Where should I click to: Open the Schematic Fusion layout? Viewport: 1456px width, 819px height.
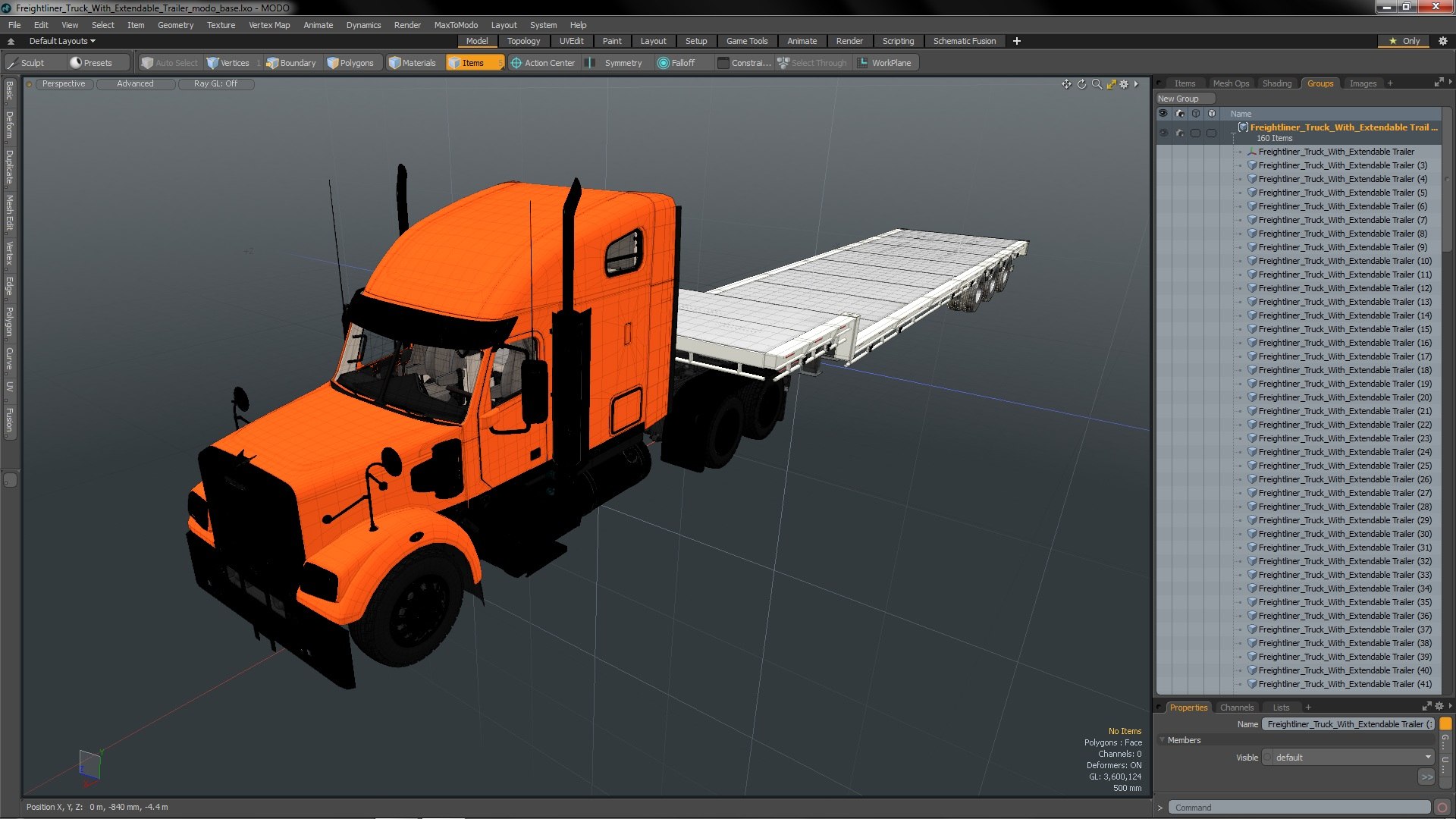(x=965, y=41)
